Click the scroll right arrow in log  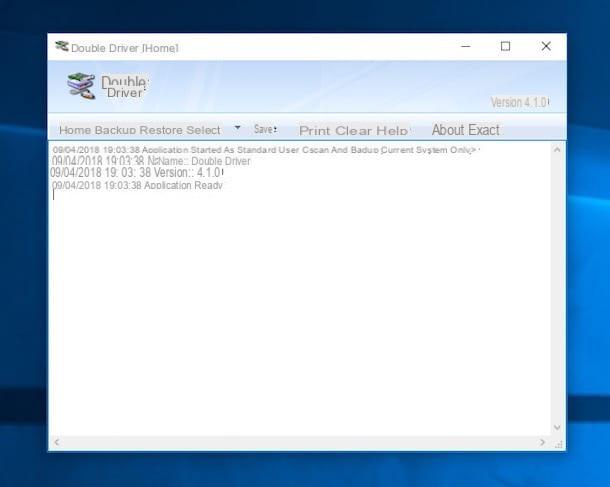(x=542, y=442)
